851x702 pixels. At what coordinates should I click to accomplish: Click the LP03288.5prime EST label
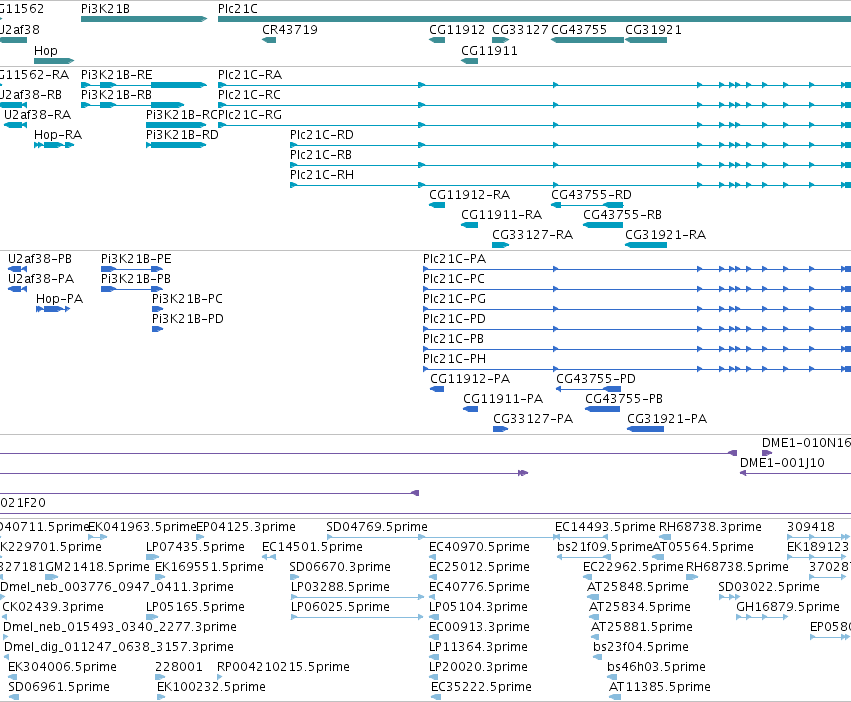340,587
